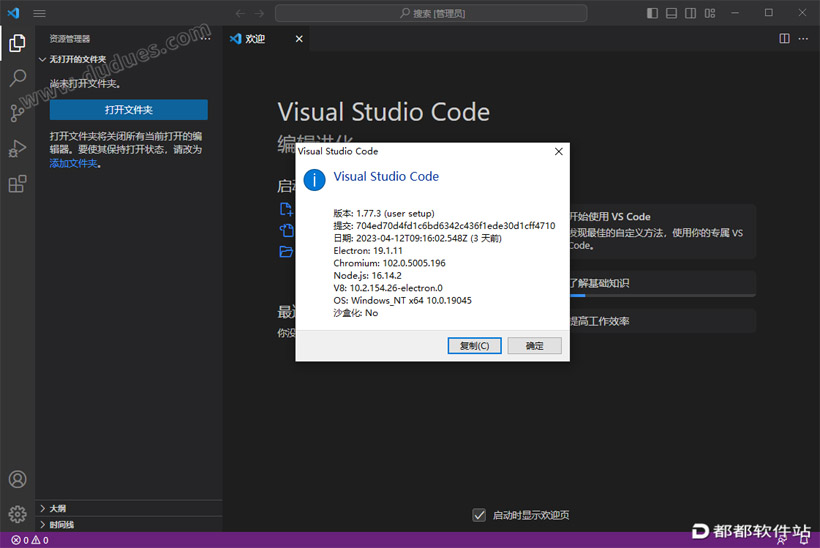Image resolution: width=820 pixels, height=548 pixels.
Task: Click the commit hash line in dialog
Action: pyautogui.click(x=445, y=226)
